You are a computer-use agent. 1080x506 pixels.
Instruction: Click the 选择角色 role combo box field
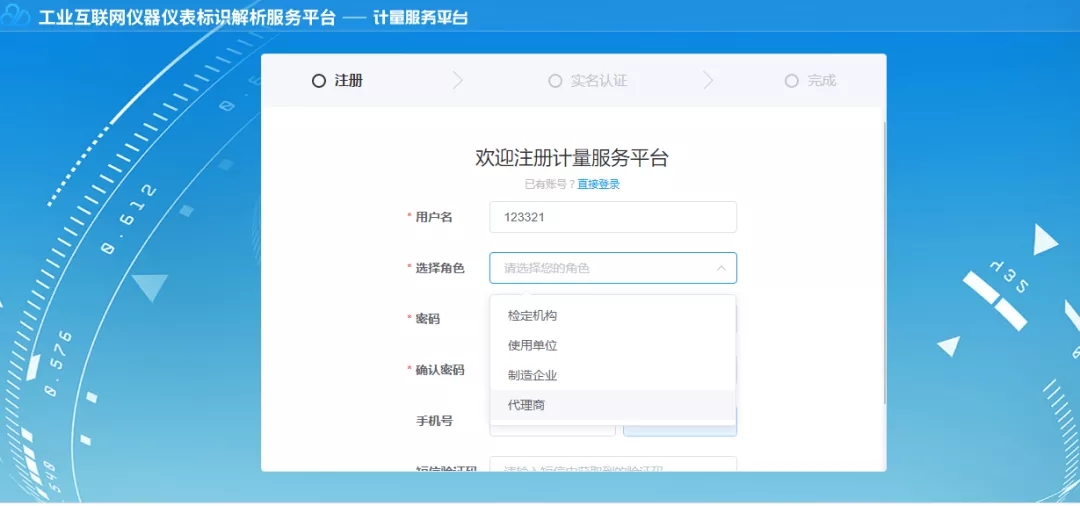click(600, 268)
